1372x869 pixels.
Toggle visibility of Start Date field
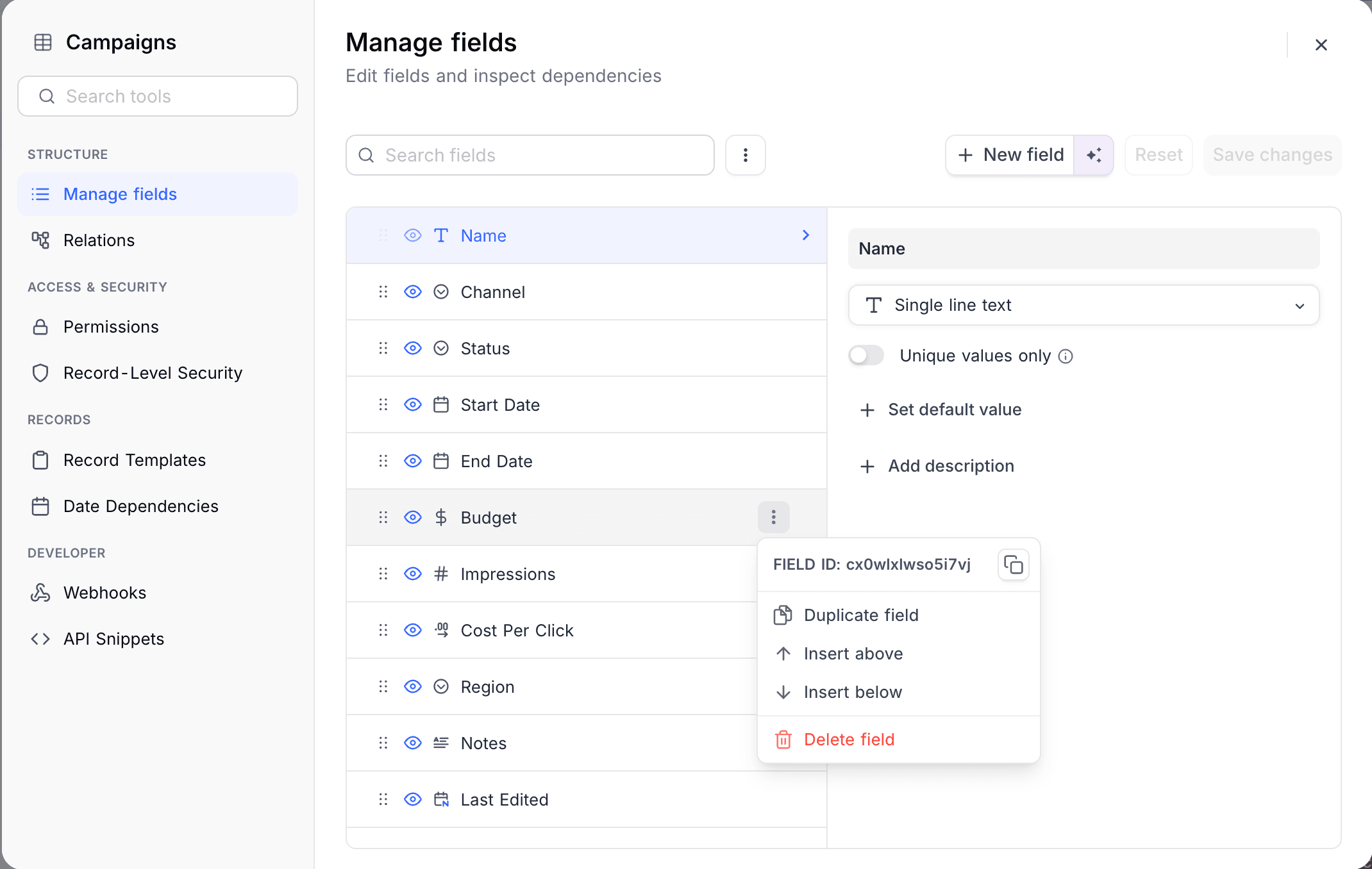point(413,404)
